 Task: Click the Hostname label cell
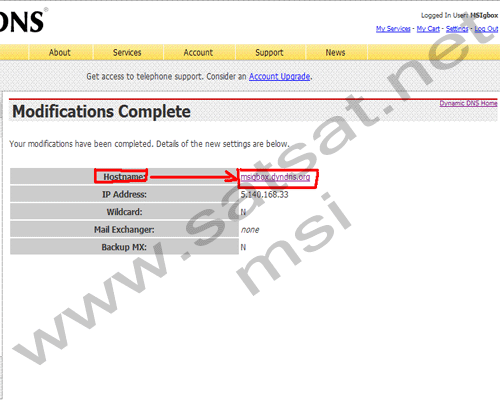point(124,176)
